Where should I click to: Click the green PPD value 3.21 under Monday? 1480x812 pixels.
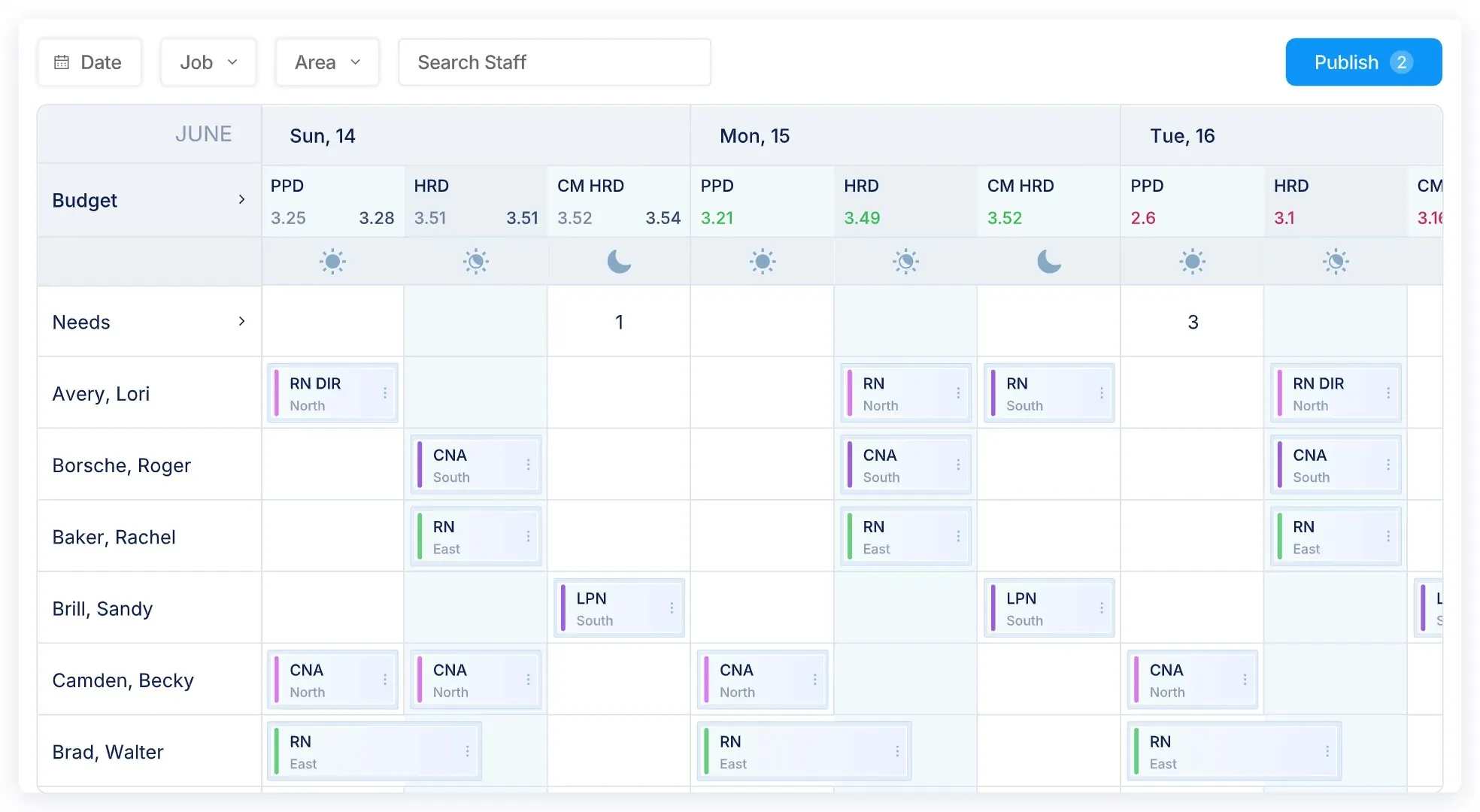pos(717,218)
